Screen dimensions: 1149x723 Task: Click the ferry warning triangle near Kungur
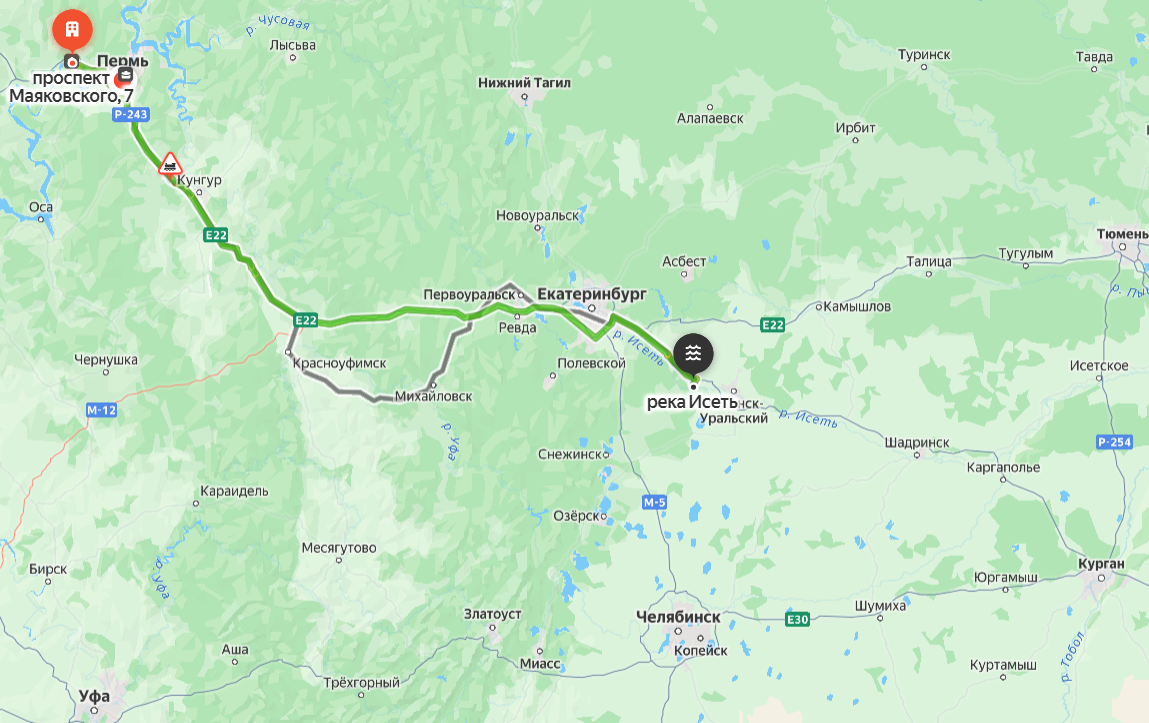[x=170, y=164]
